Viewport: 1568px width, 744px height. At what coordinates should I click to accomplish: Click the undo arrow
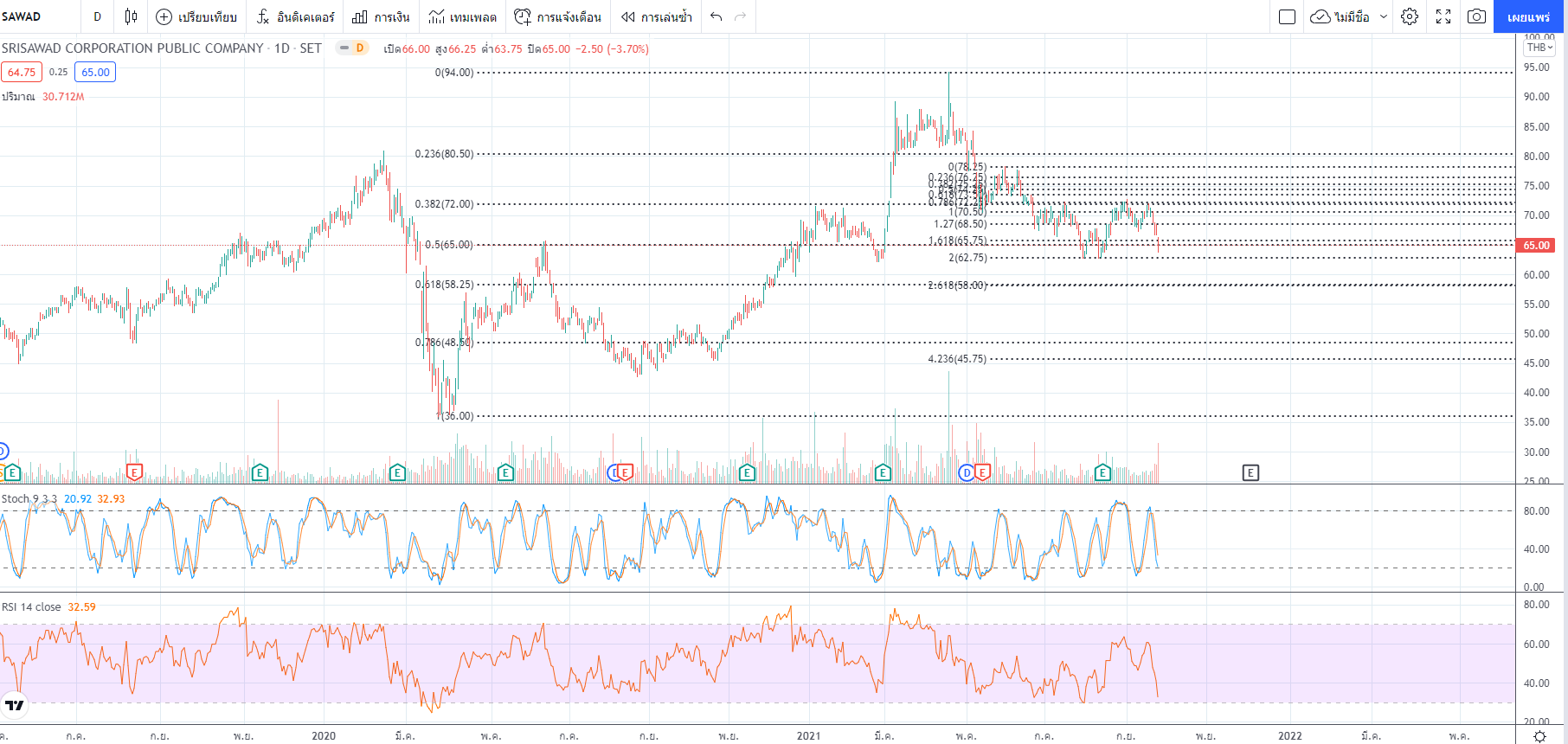click(716, 16)
